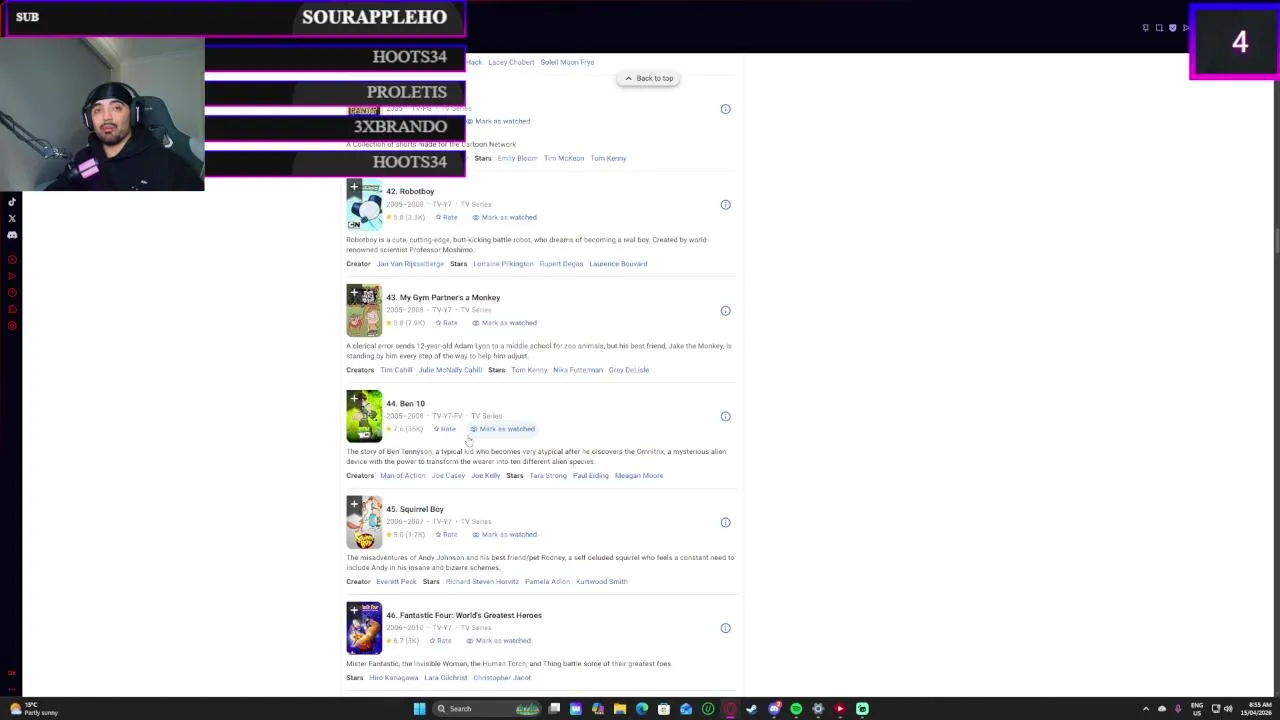The height and width of the screenshot is (720, 1280).
Task: Mark Robotboy as watched
Action: [505, 217]
